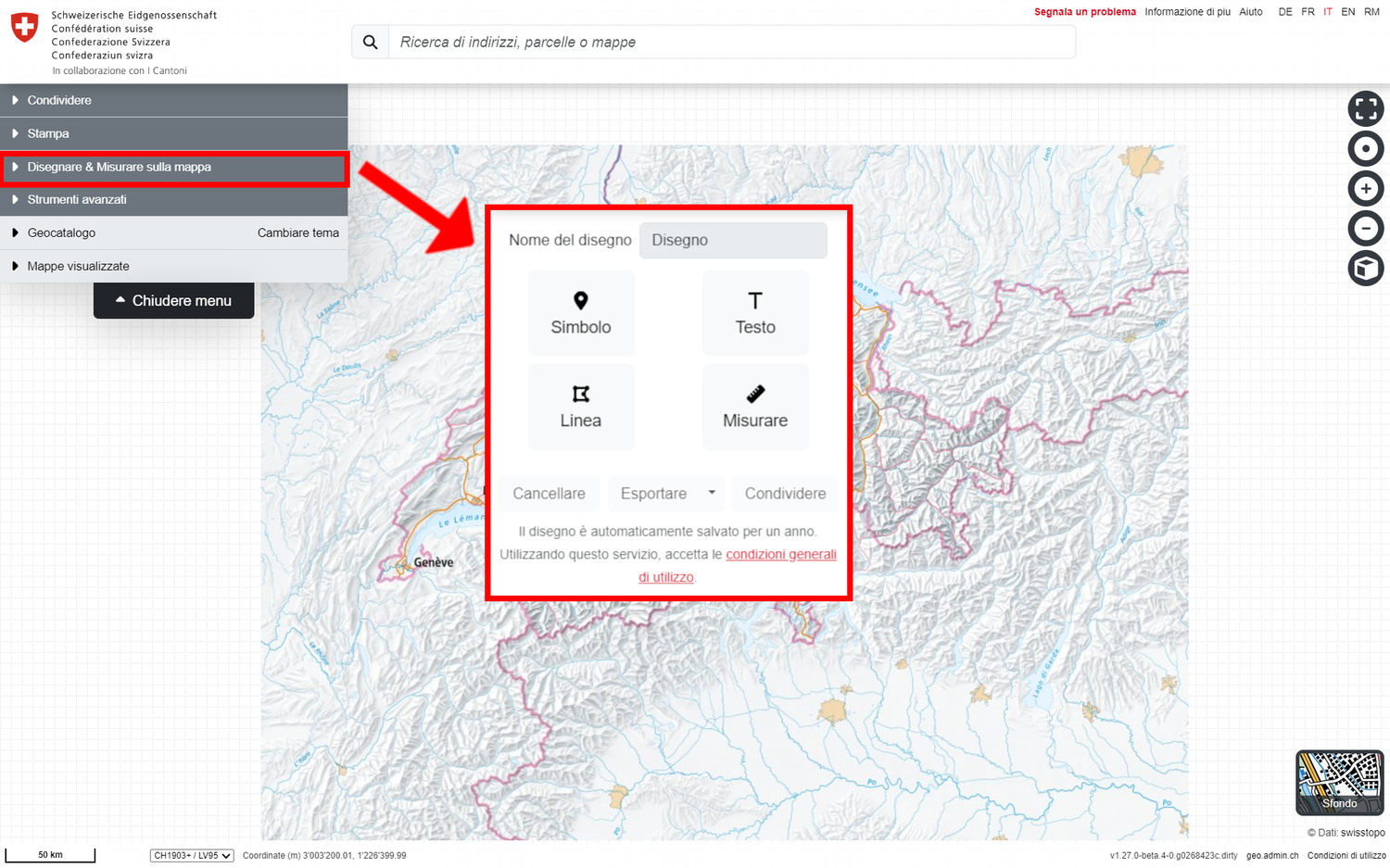
Task: Select the Simbolo marker tool
Action: [x=581, y=313]
